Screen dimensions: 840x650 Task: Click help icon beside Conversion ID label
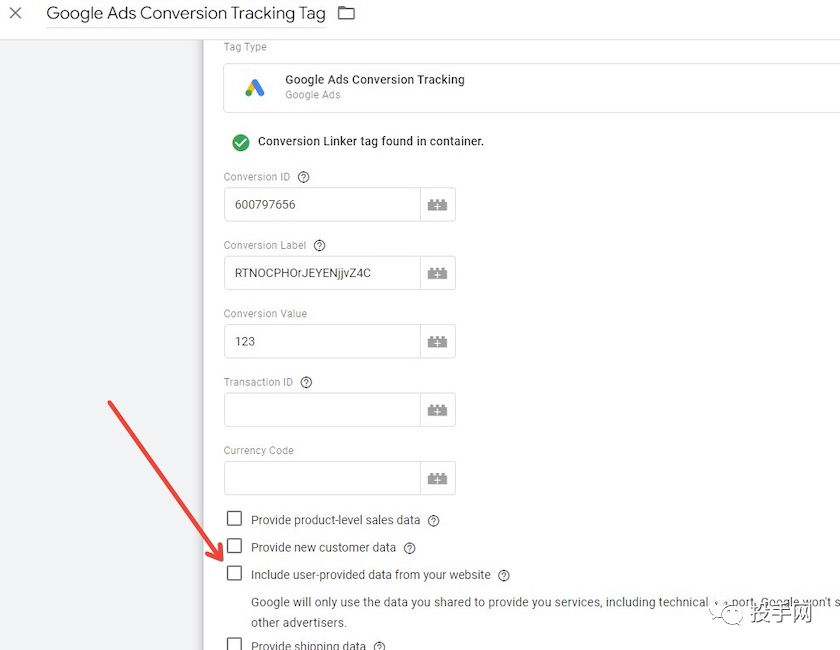point(304,177)
